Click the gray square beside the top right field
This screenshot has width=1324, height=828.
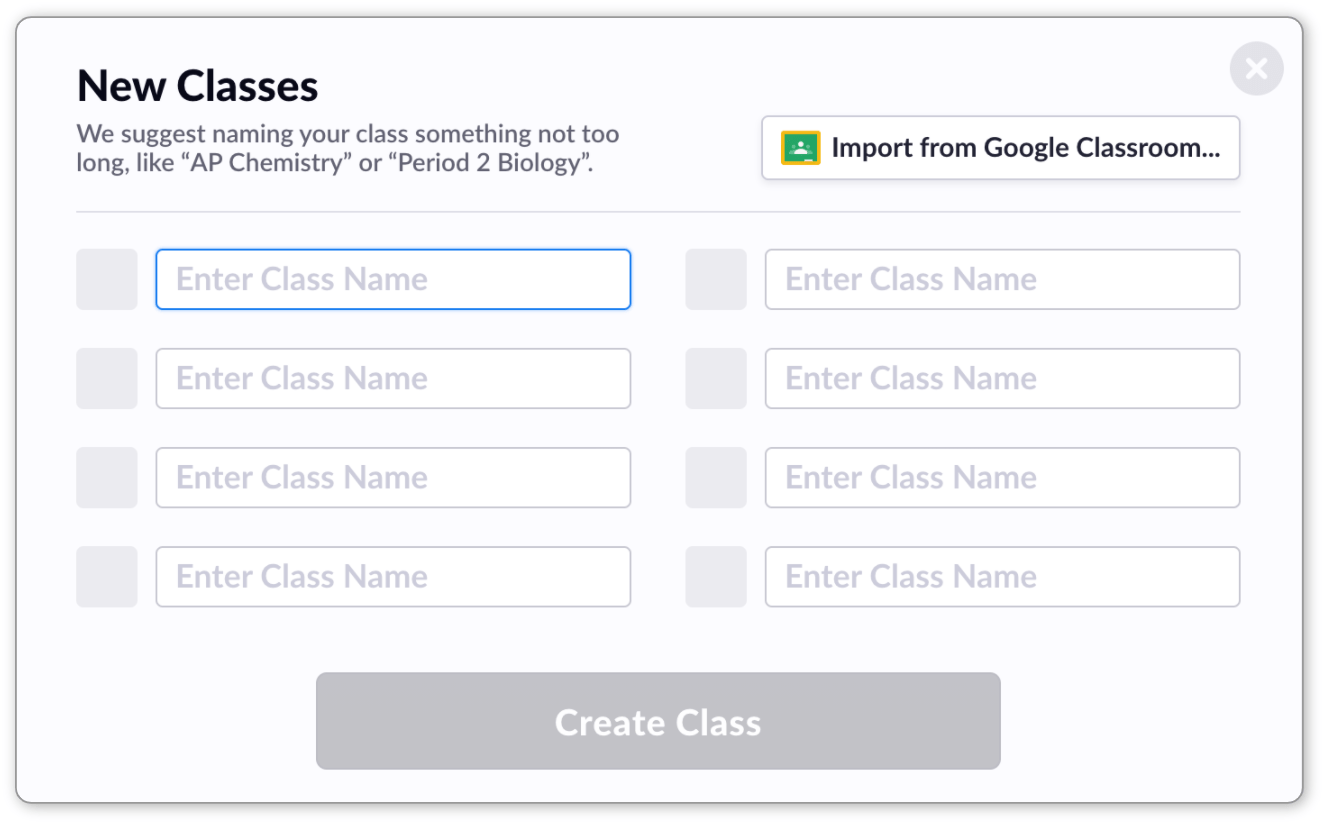[x=716, y=279]
